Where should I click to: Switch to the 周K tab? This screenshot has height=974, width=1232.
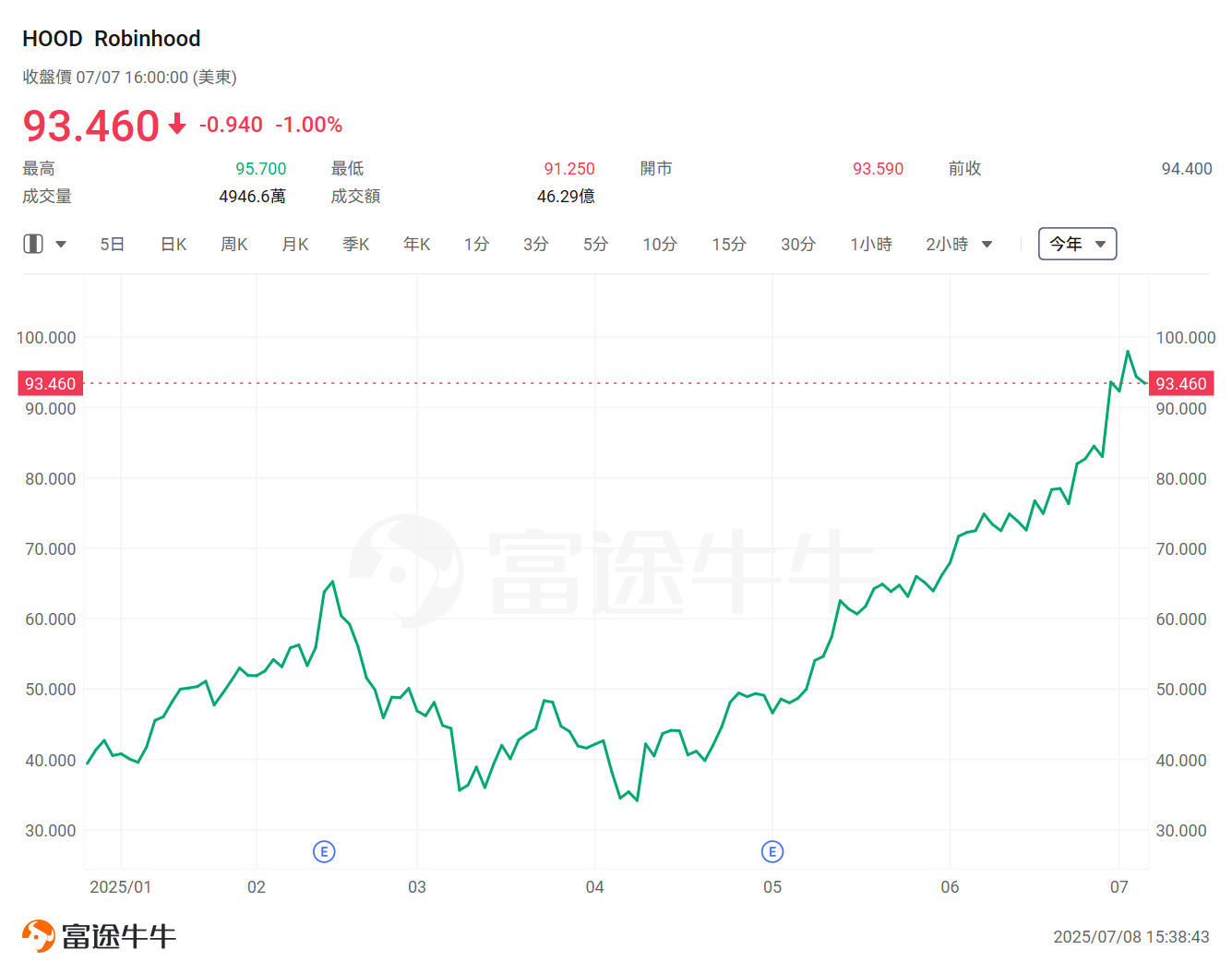(233, 244)
